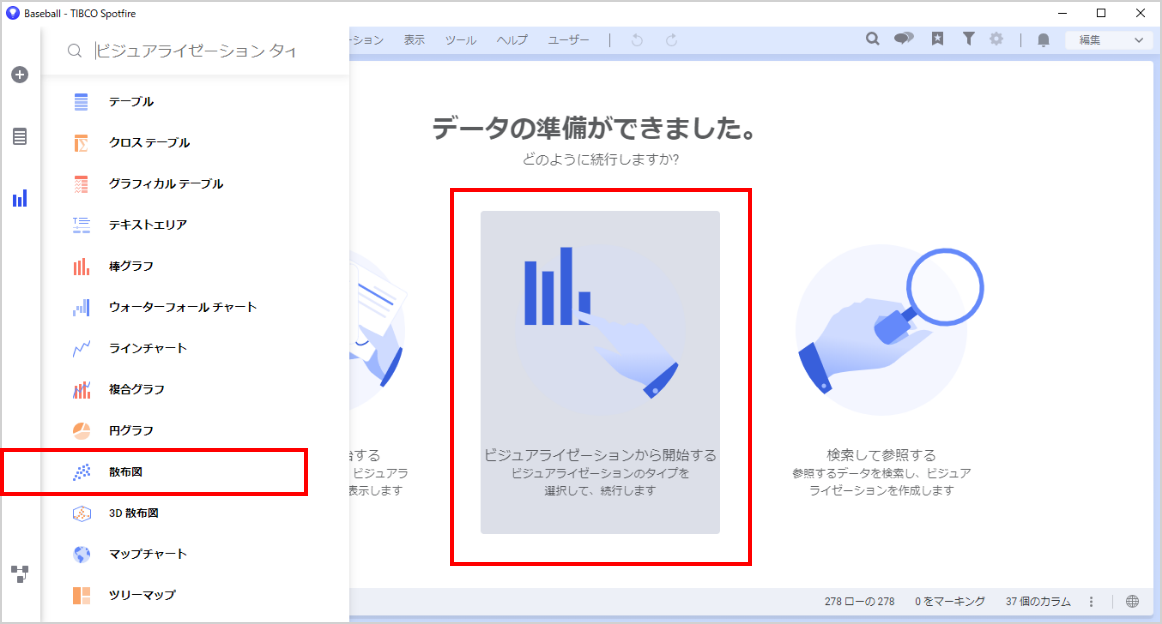The width and height of the screenshot is (1162, 624).
Task: Click the ビジュアライゼーションから開始する card
Action: 600,372
